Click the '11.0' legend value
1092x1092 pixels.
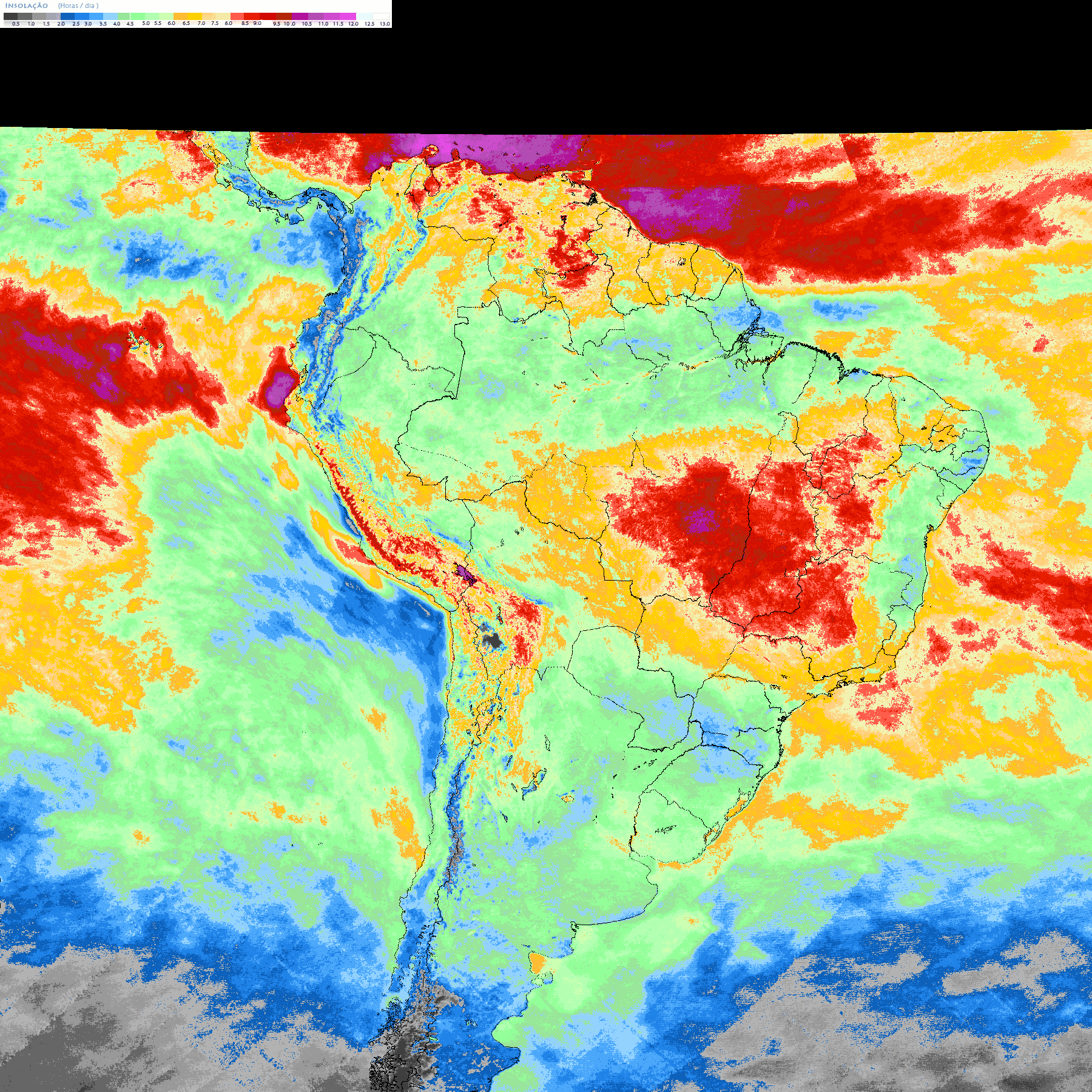tap(323, 24)
